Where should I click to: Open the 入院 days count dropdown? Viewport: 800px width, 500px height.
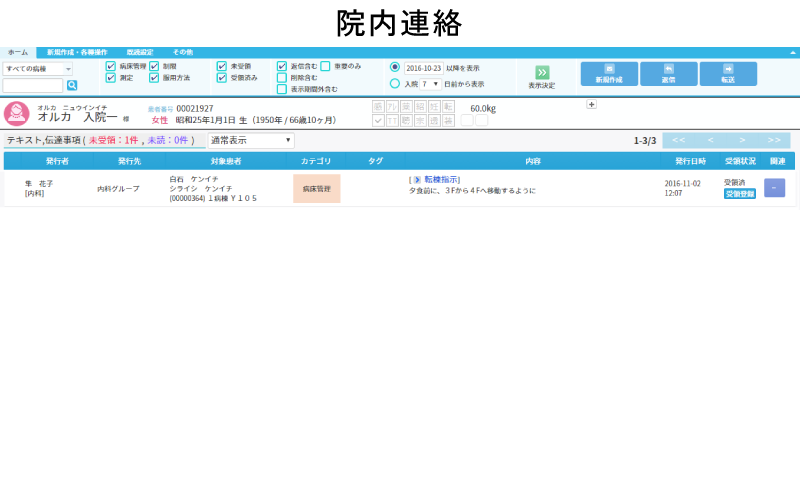(430, 84)
